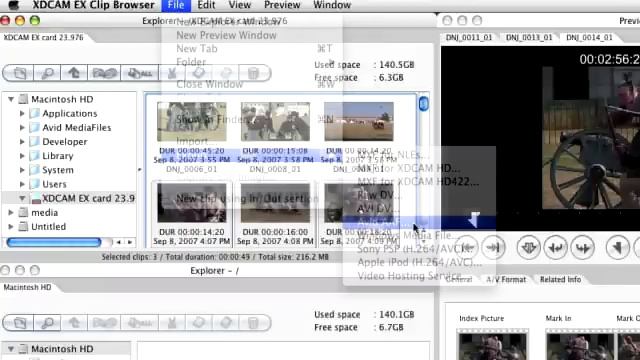Click the scissors icon in bottom Explorer toolbar
Image resolution: width=640 pixels, height=360 pixels.
(x=172, y=323)
